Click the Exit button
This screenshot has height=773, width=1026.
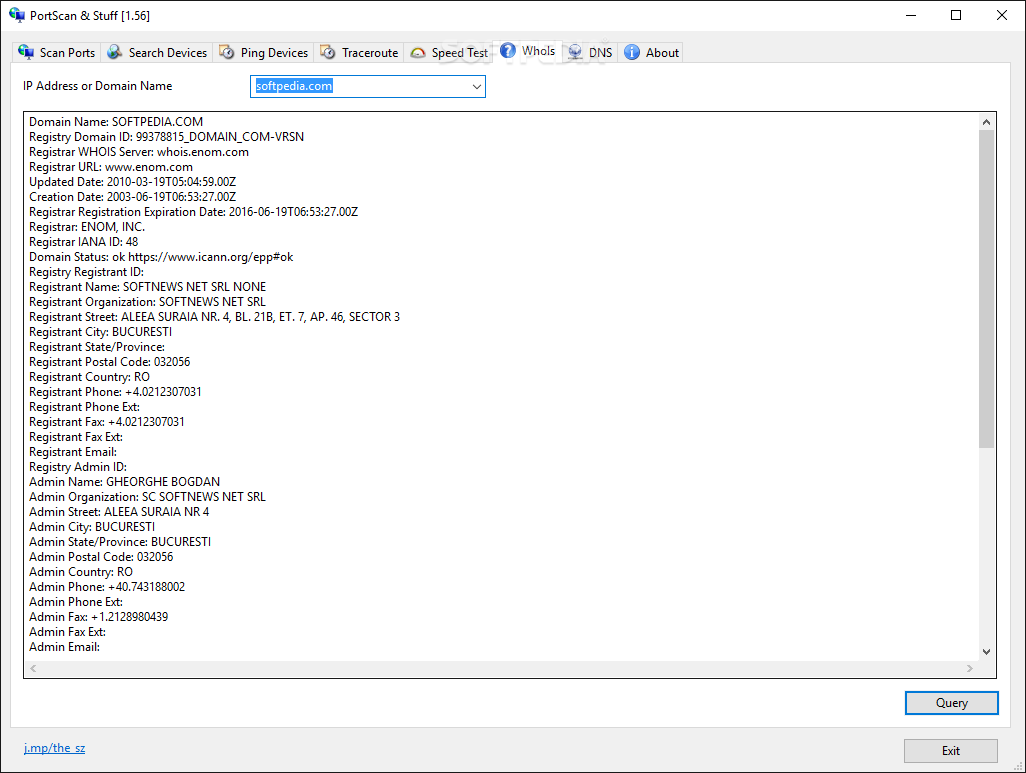(951, 751)
